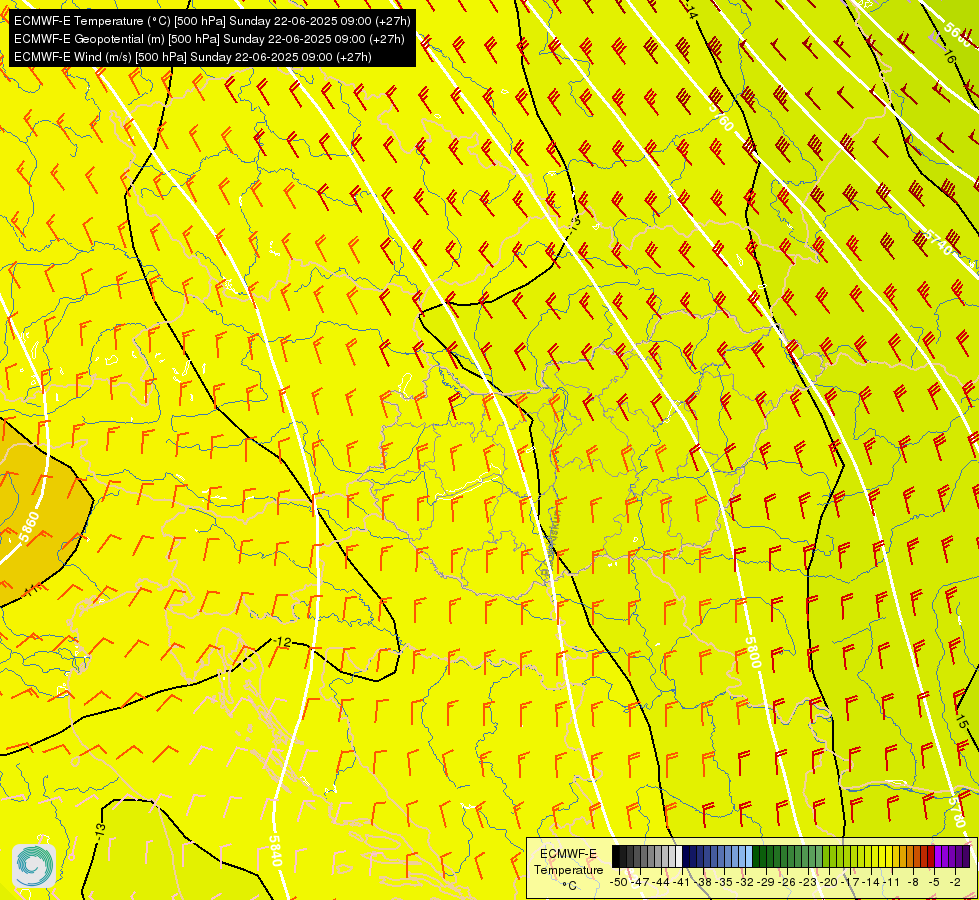
Task: Select the ECMWF-E Temperature 500 hPa title line
Action: [x=212, y=21]
